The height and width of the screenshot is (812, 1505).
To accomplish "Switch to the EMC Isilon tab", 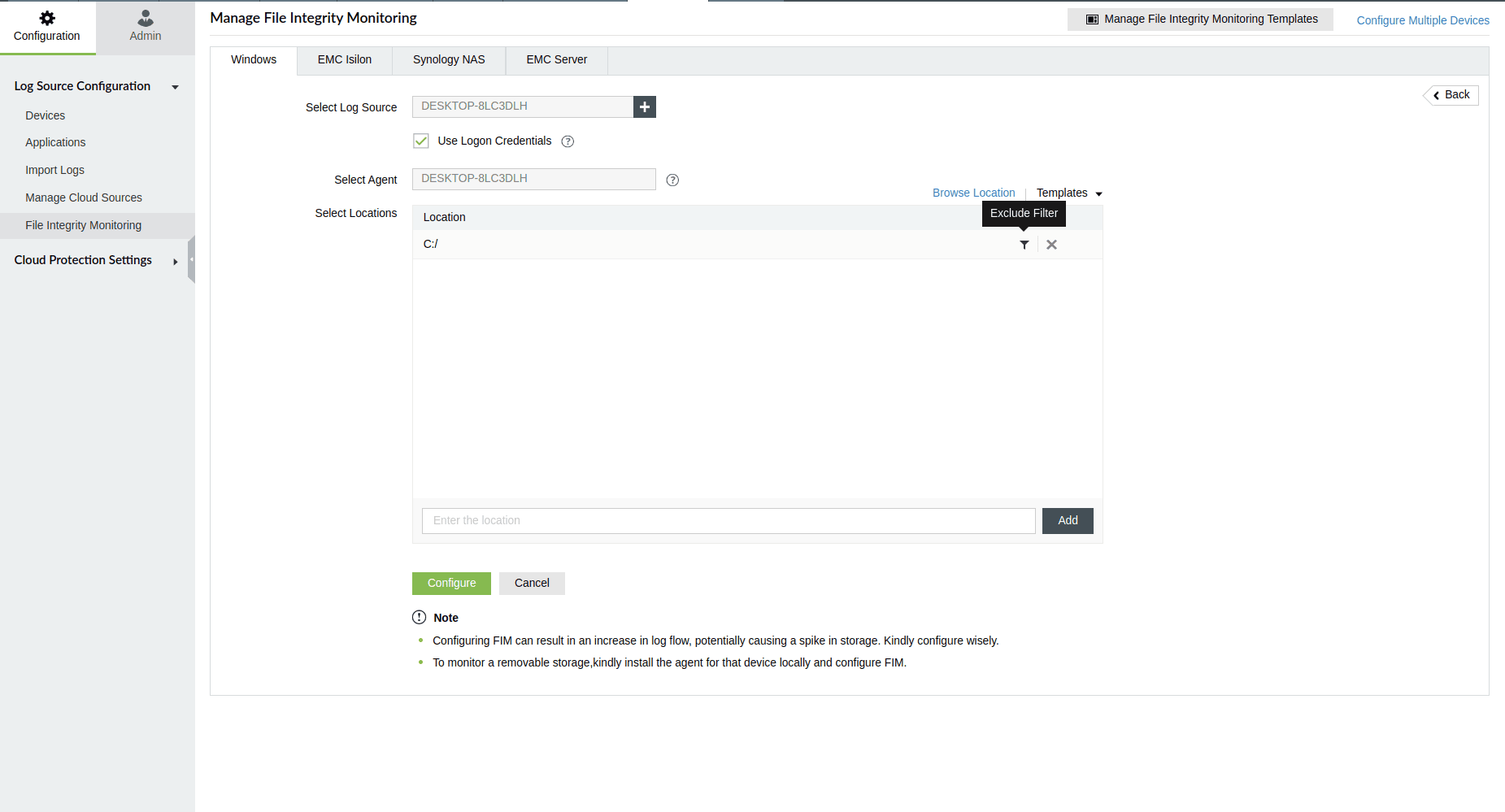I will (x=345, y=60).
